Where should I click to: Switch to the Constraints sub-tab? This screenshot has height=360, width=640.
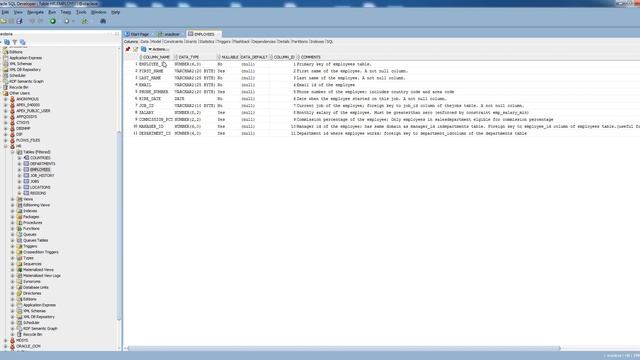173,42
